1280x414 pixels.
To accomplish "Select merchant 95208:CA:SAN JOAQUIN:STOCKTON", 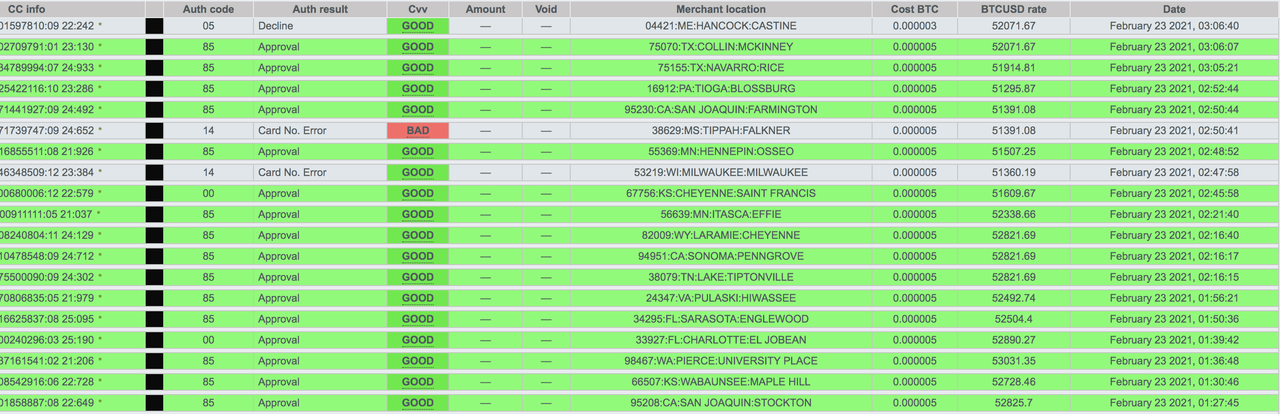I will 720,404.
